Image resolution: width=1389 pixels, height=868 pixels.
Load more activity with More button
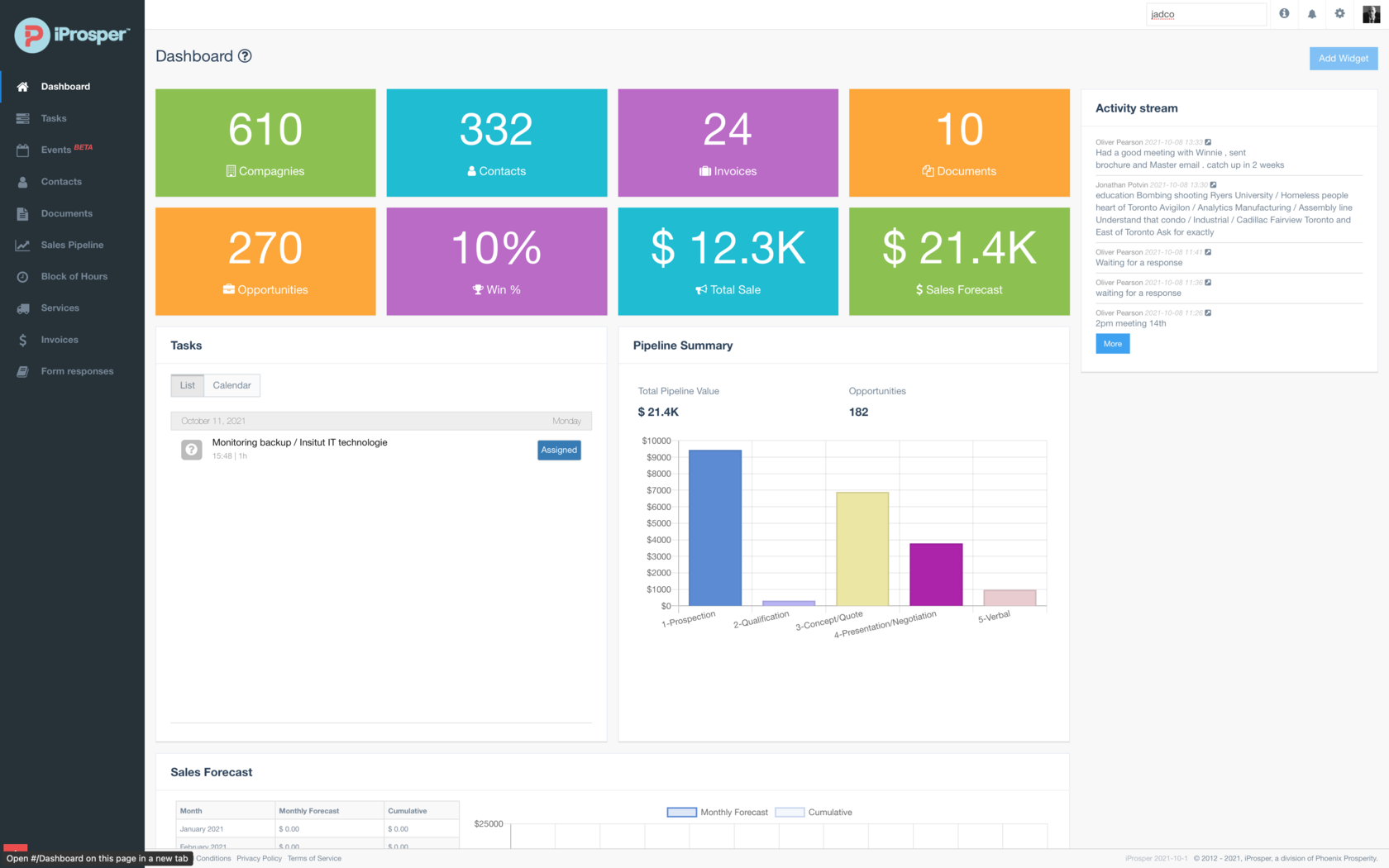(x=1113, y=344)
